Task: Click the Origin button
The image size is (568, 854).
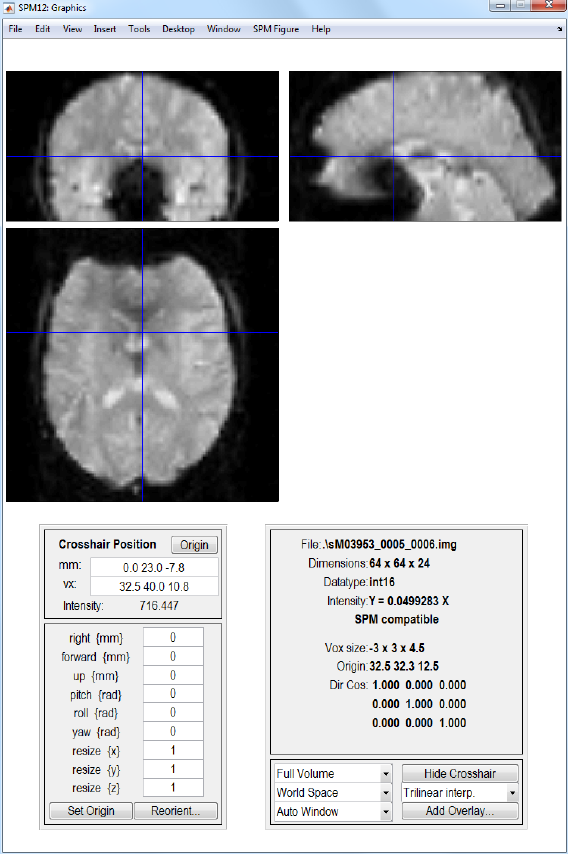Action: pos(194,545)
